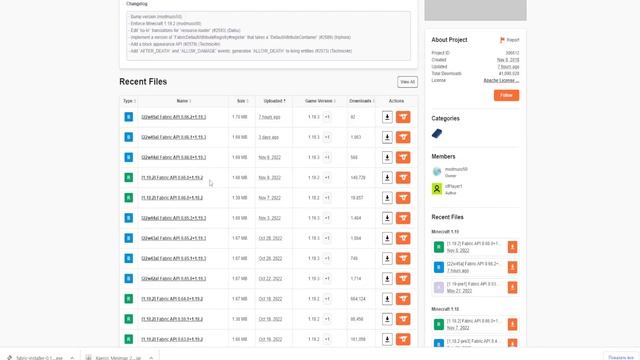Screen dimensions: 640x360
Task: Download the sidebar recent file dated Nov 7, 2022
Action: coord(512,324)
